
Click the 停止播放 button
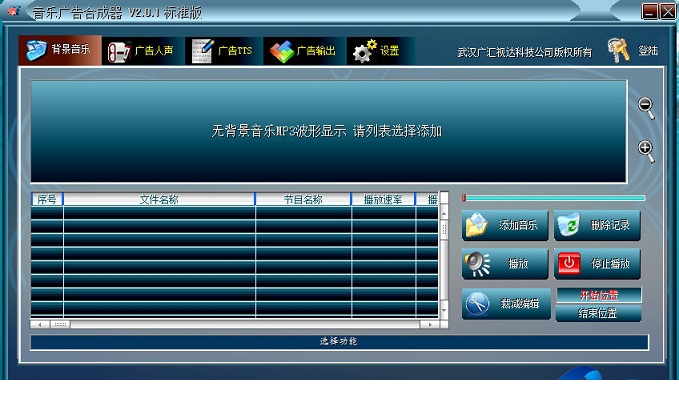click(x=597, y=263)
